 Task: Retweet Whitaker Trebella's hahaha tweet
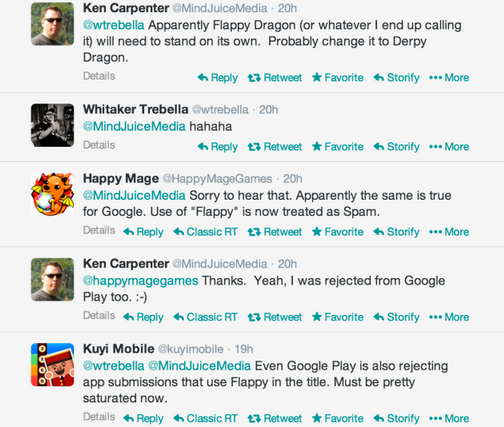275,147
